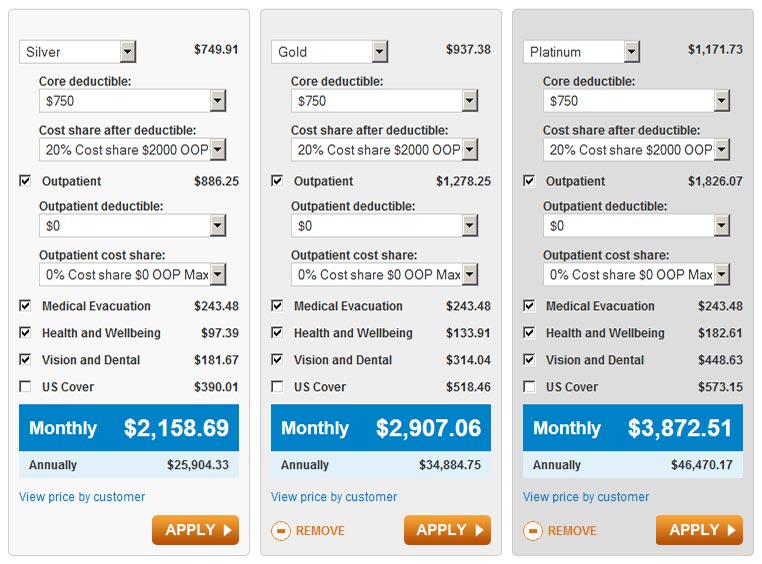762x564 pixels.
Task: Uncheck Health and Wellbeing in Gold plan
Action: point(277,332)
